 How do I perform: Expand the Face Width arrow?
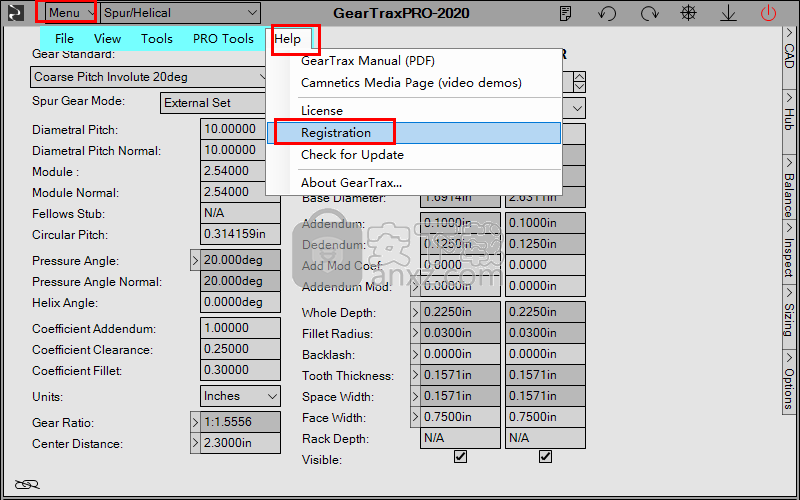[415, 417]
